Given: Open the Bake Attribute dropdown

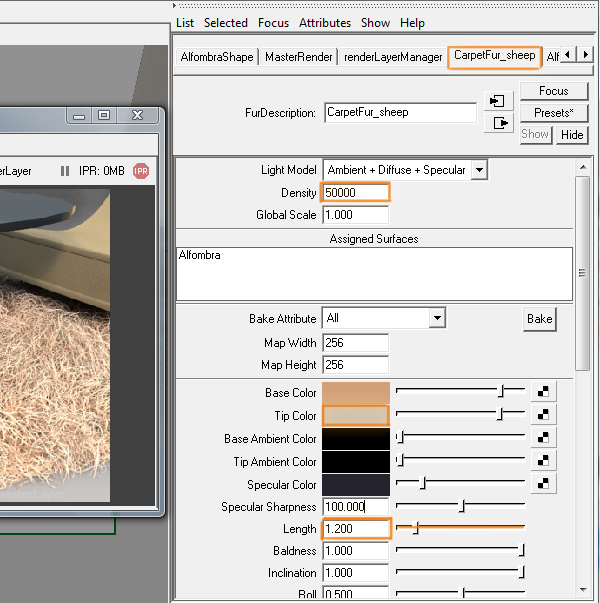Looking at the screenshot, I should (x=437, y=318).
